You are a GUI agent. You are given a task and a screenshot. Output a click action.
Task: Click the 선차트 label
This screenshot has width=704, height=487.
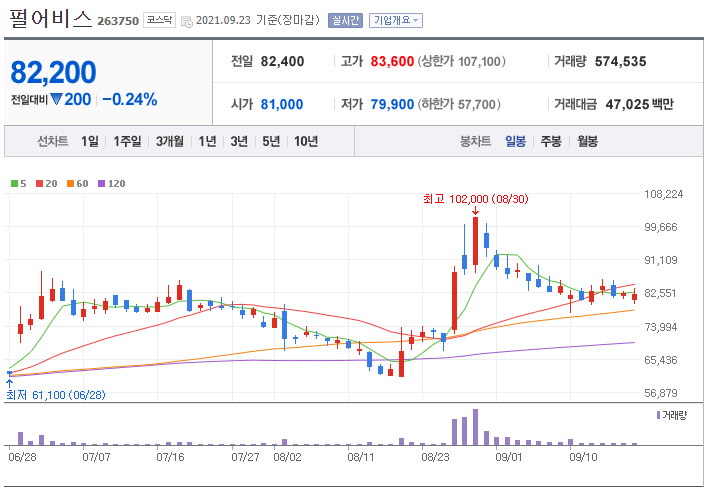click(x=53, y=142)
